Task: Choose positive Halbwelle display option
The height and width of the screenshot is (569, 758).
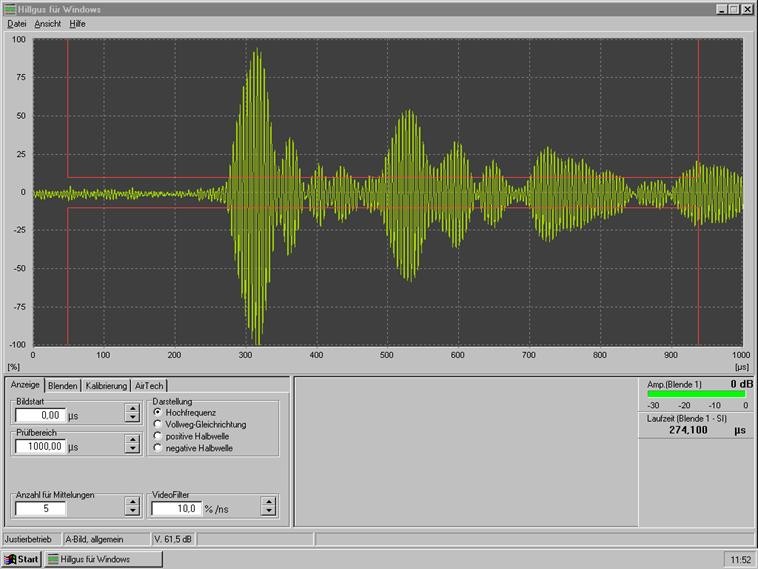Action: (157, 436)
